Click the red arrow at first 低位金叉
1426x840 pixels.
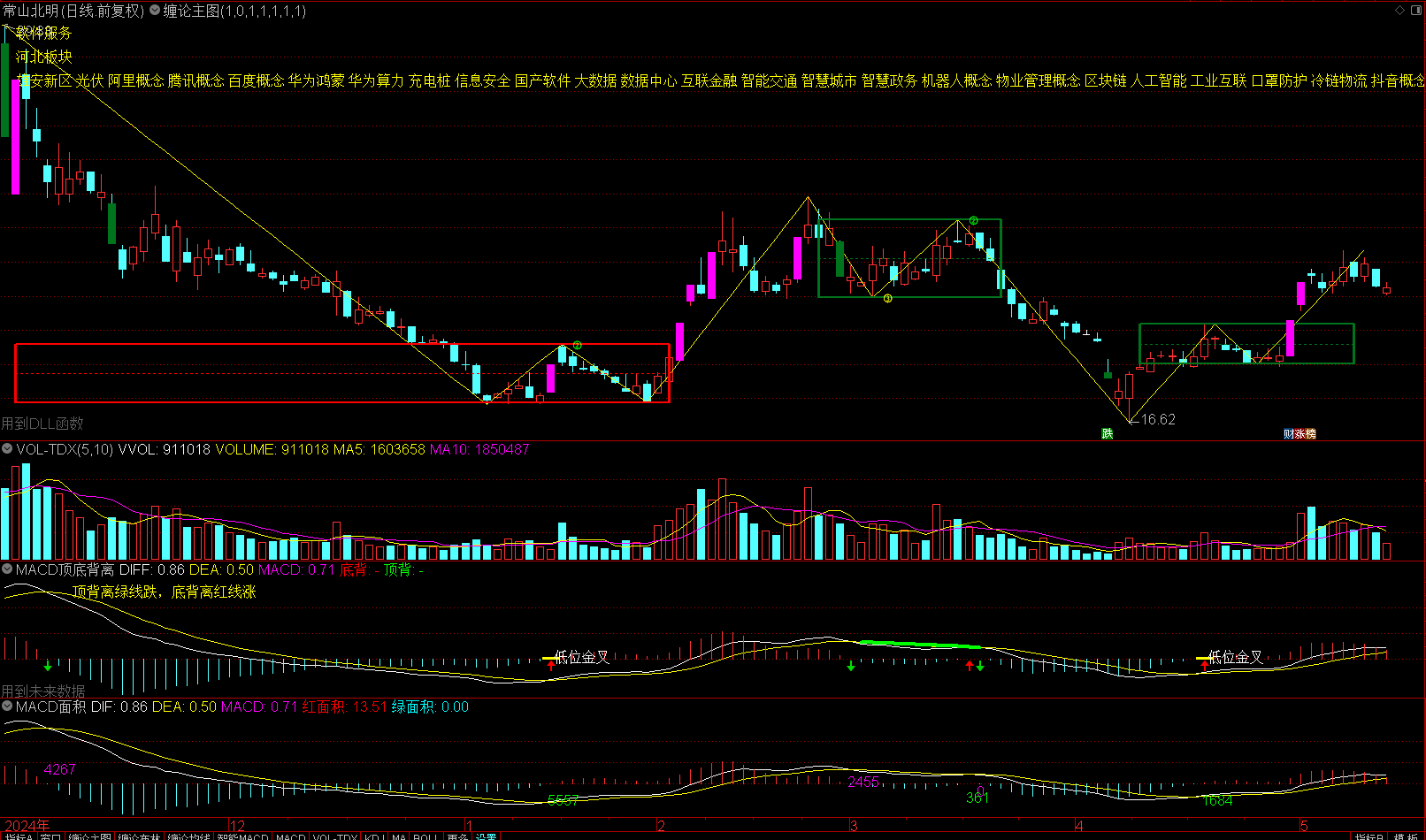click(551, 666)
